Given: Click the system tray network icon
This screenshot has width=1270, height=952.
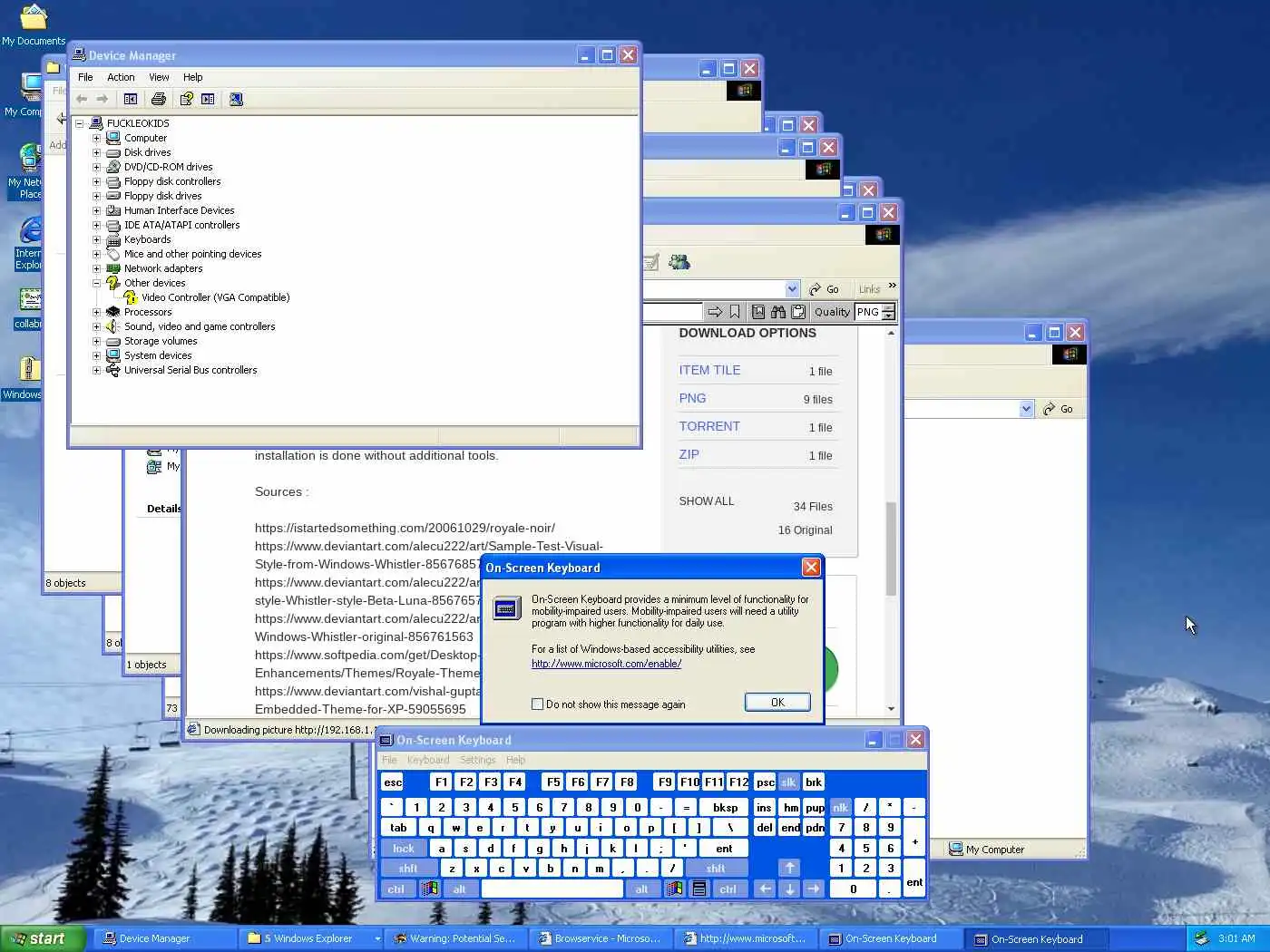Looking at the screenshot, I should (1201, 938).
